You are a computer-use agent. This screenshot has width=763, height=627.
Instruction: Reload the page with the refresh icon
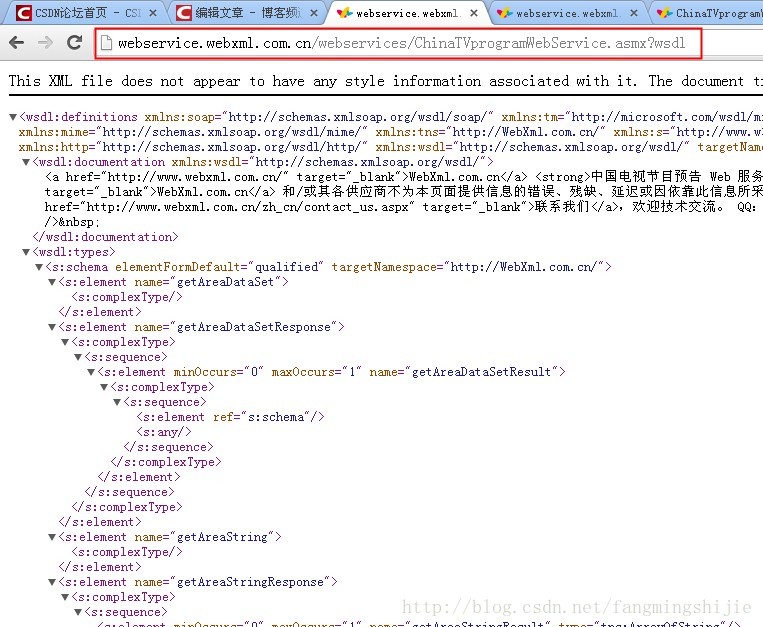click(74, 43)
